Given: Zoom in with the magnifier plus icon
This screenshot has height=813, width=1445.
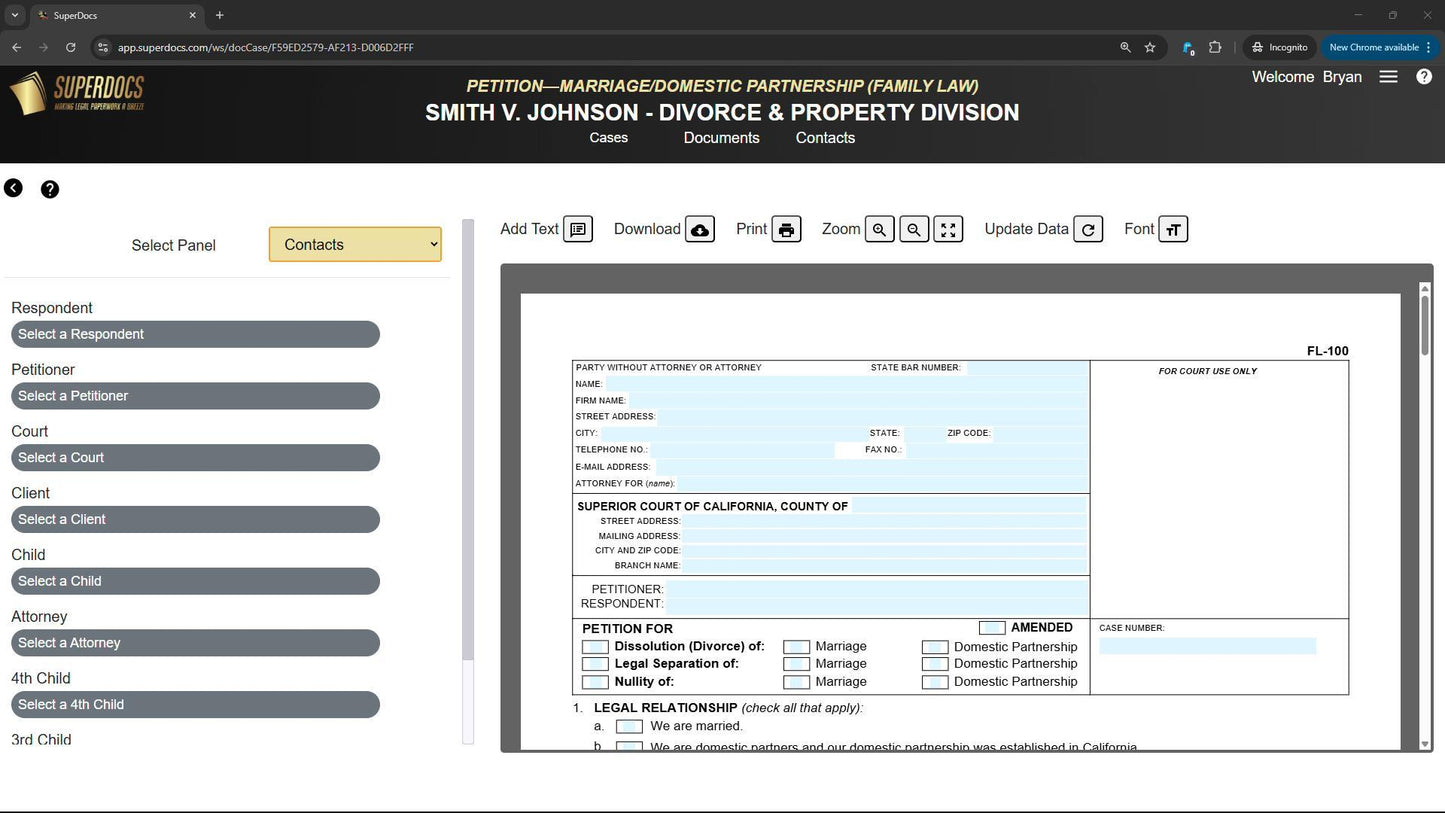Looking at the screenshot, I should pyautogui.click(x=879, y=229).
